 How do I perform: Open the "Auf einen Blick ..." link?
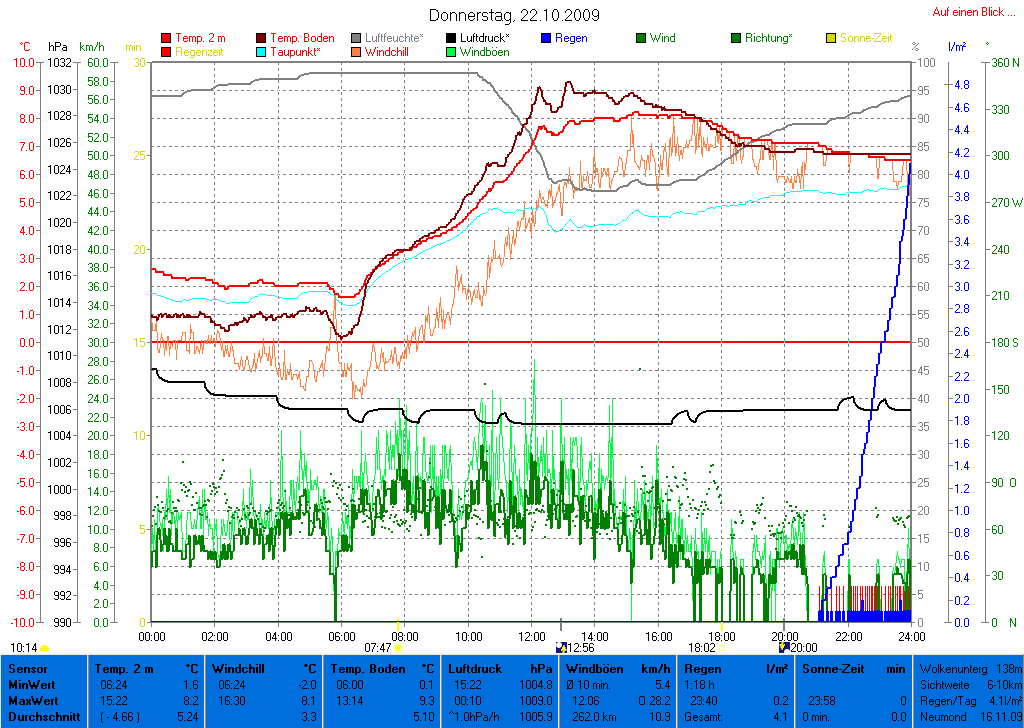(x=969, y=12)
